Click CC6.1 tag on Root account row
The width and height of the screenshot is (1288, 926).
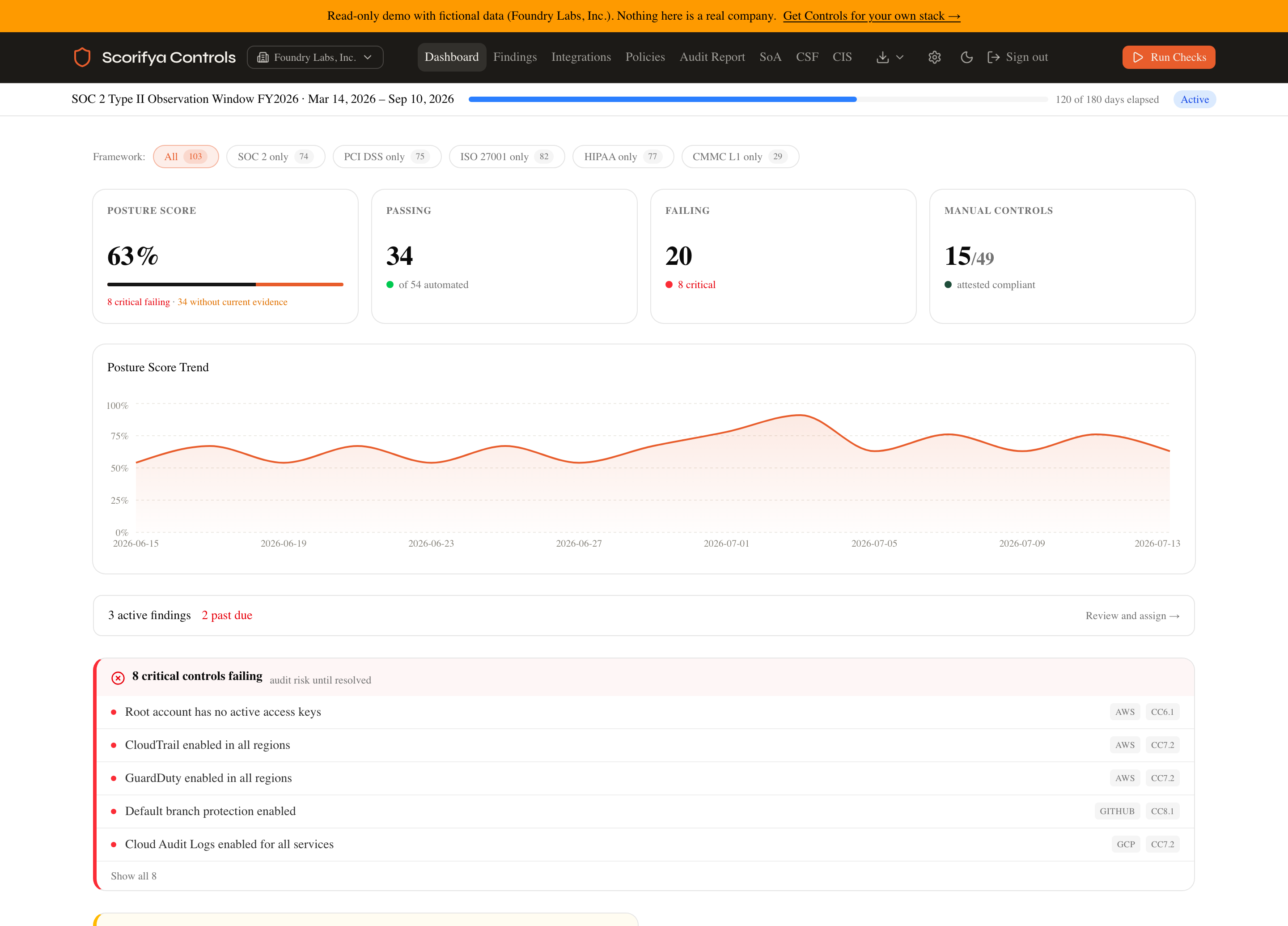click(x=1162, y=712)
